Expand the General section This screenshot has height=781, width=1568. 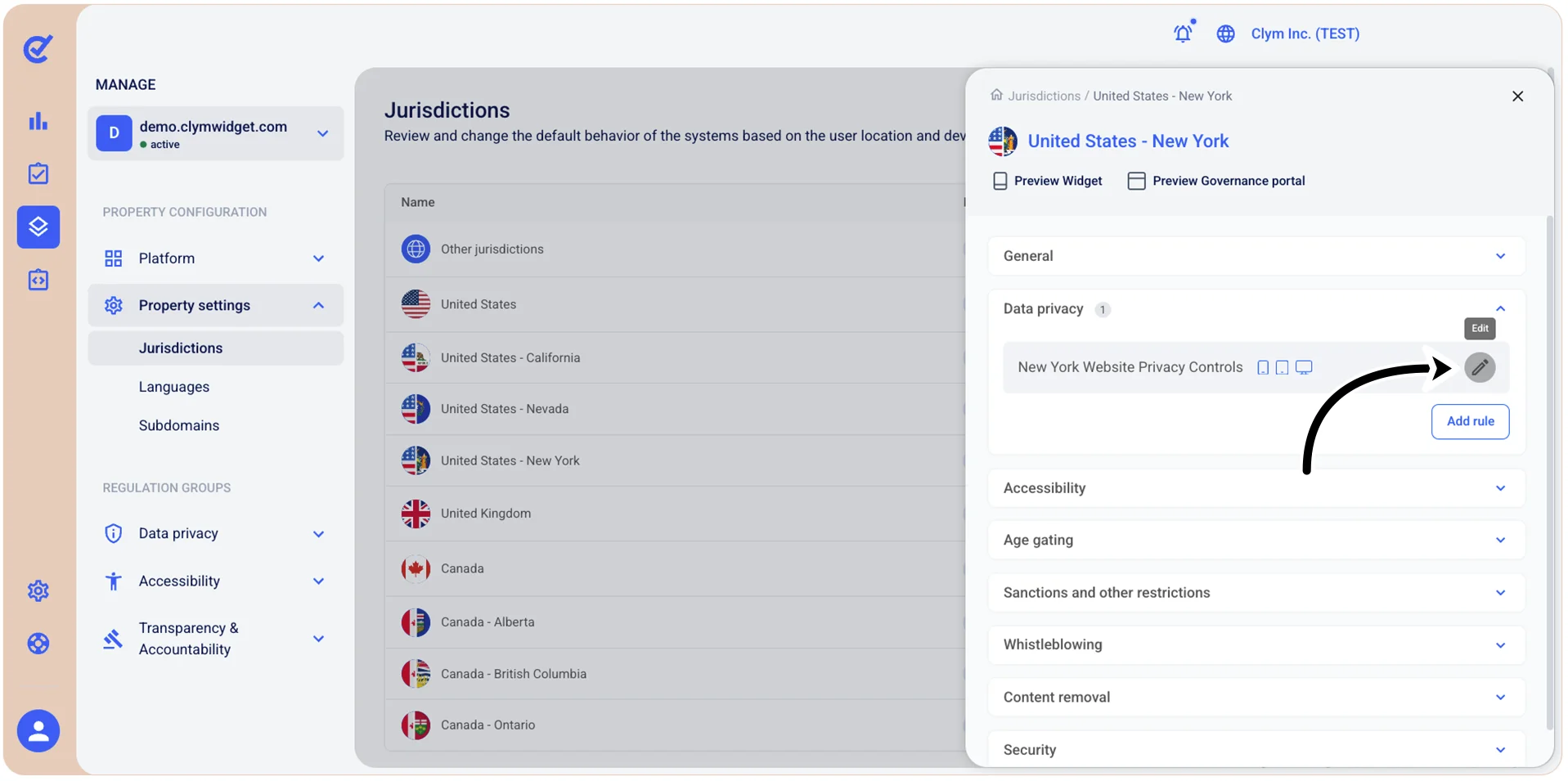(1256, 256)
